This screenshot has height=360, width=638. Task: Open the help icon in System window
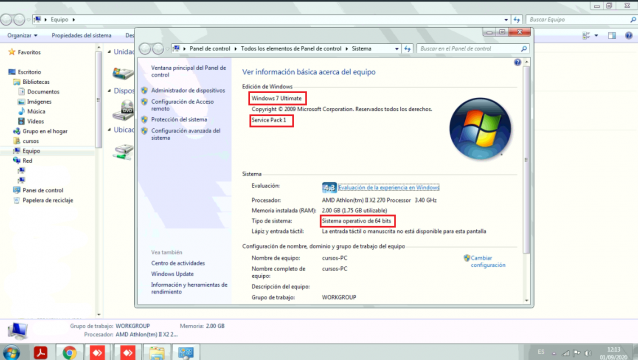(517, 62)
